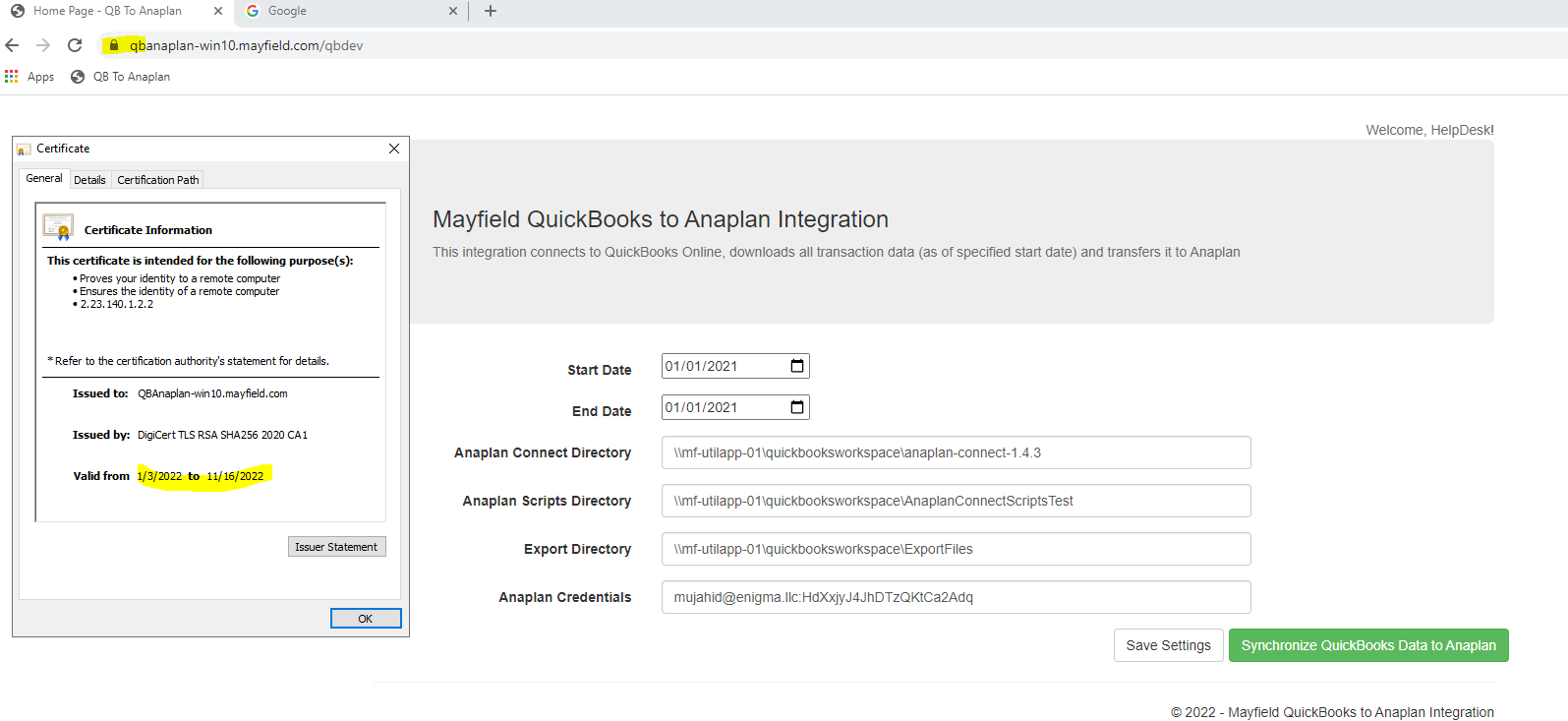The image size is (1568, 721).
Task: Click the Save Settings button
Action: (1169, 645)
